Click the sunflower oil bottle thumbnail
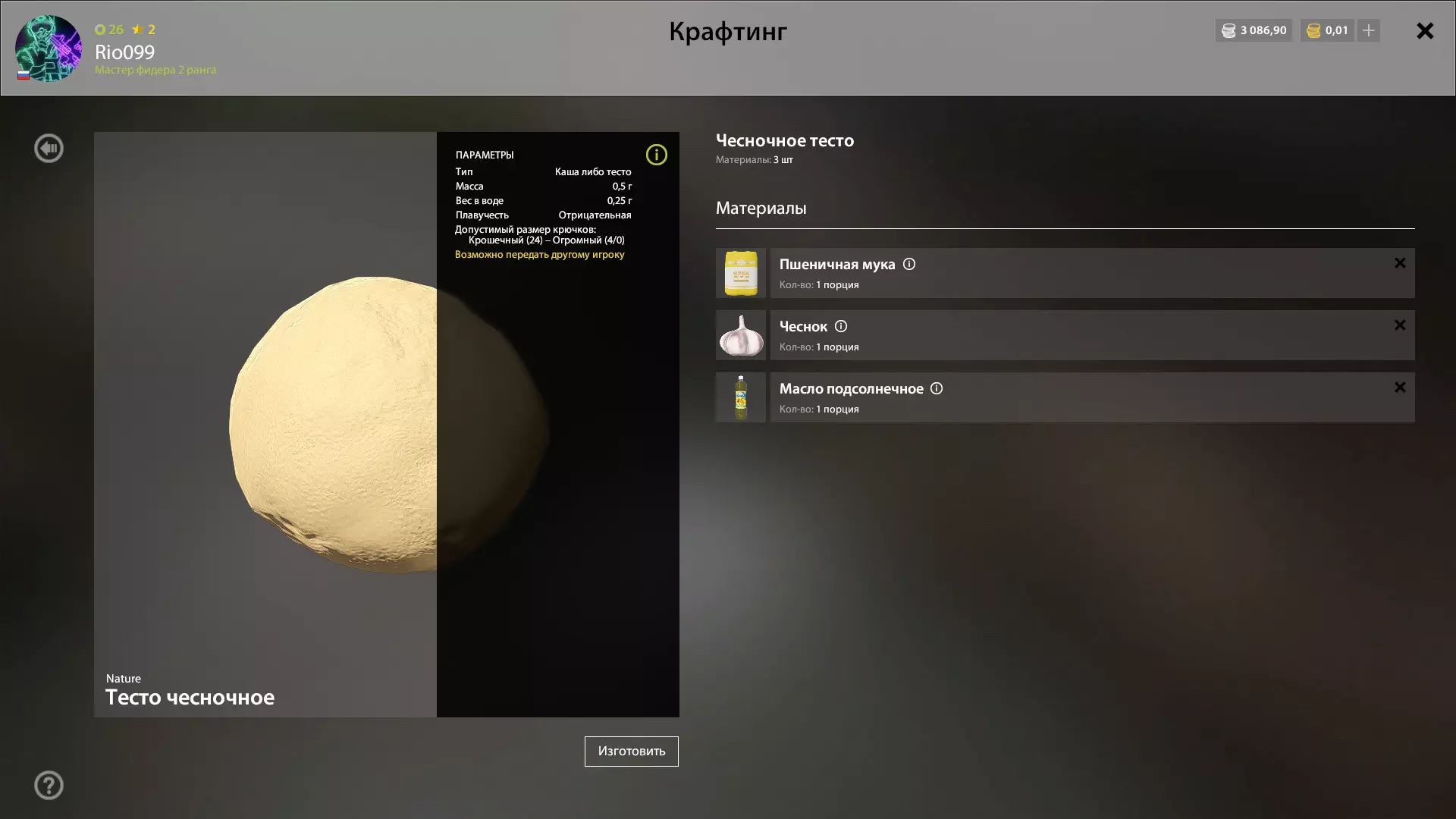Screen dimensions: 1456x819 pos(740,397)
